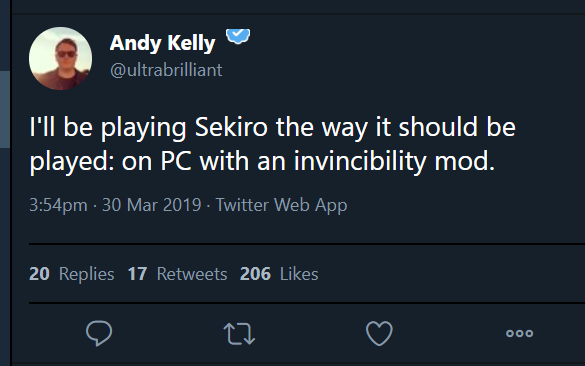Show the 206 Likes list

click(x=279, y=274)
